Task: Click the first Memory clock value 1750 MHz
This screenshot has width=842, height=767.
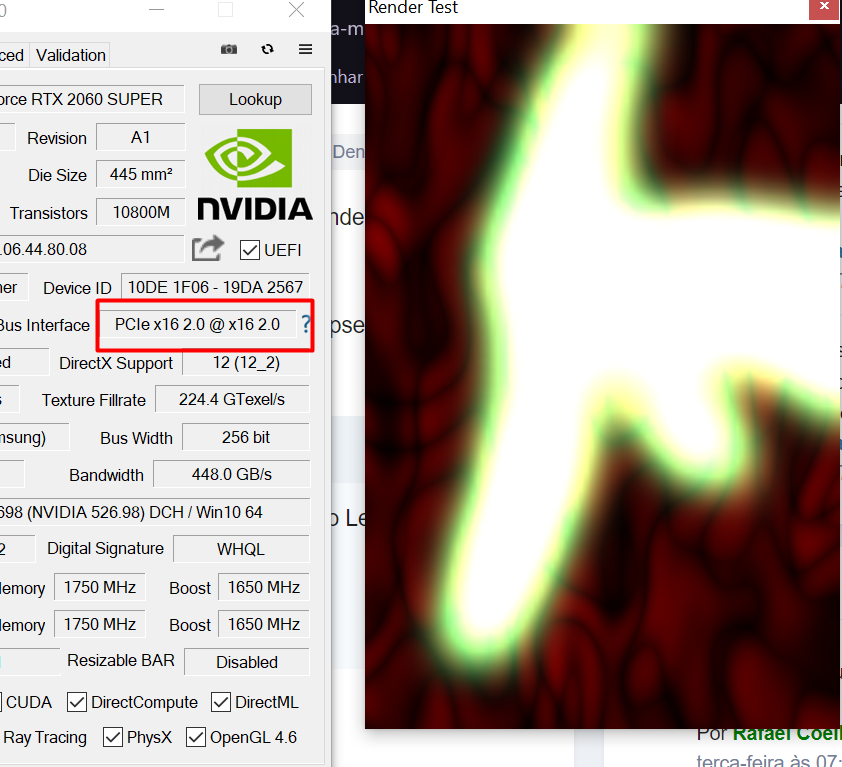Action: click(100, 587)
